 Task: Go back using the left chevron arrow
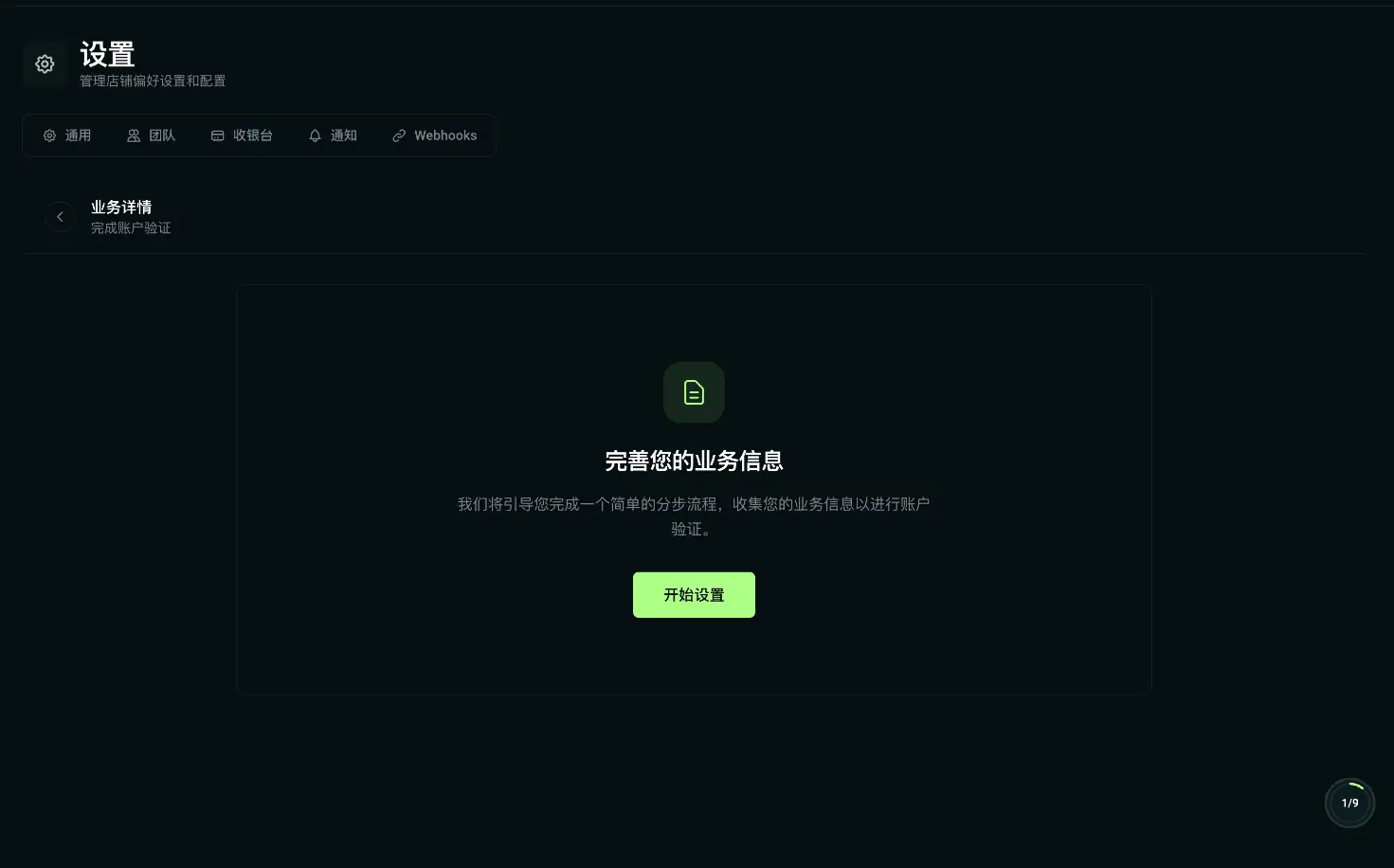point(60,217)
